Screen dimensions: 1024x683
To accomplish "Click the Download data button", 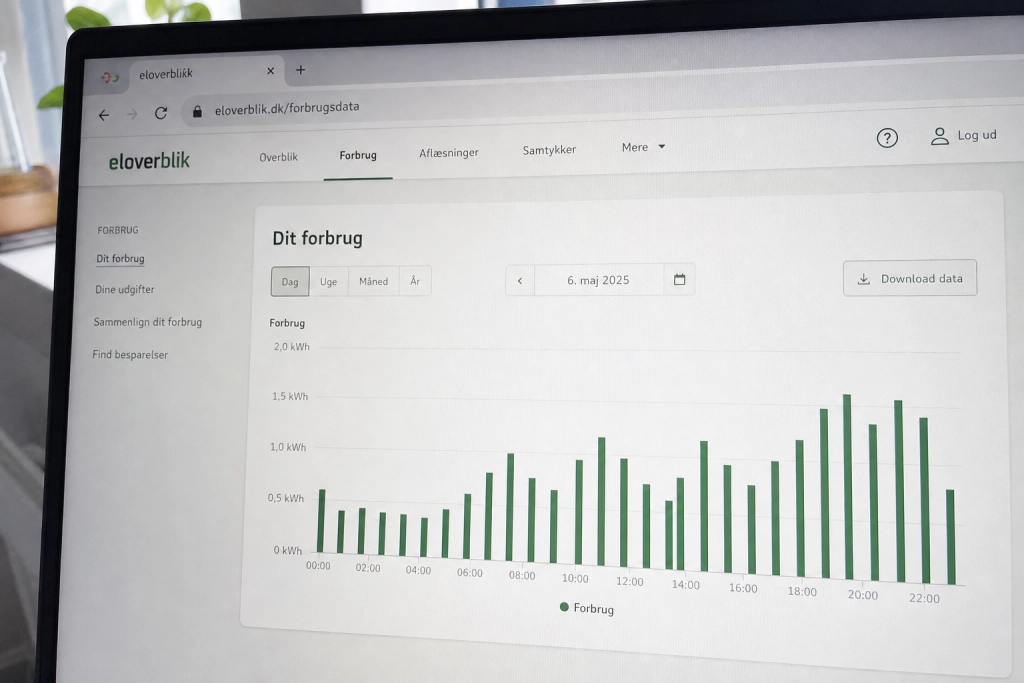I will tap(910, 278).
